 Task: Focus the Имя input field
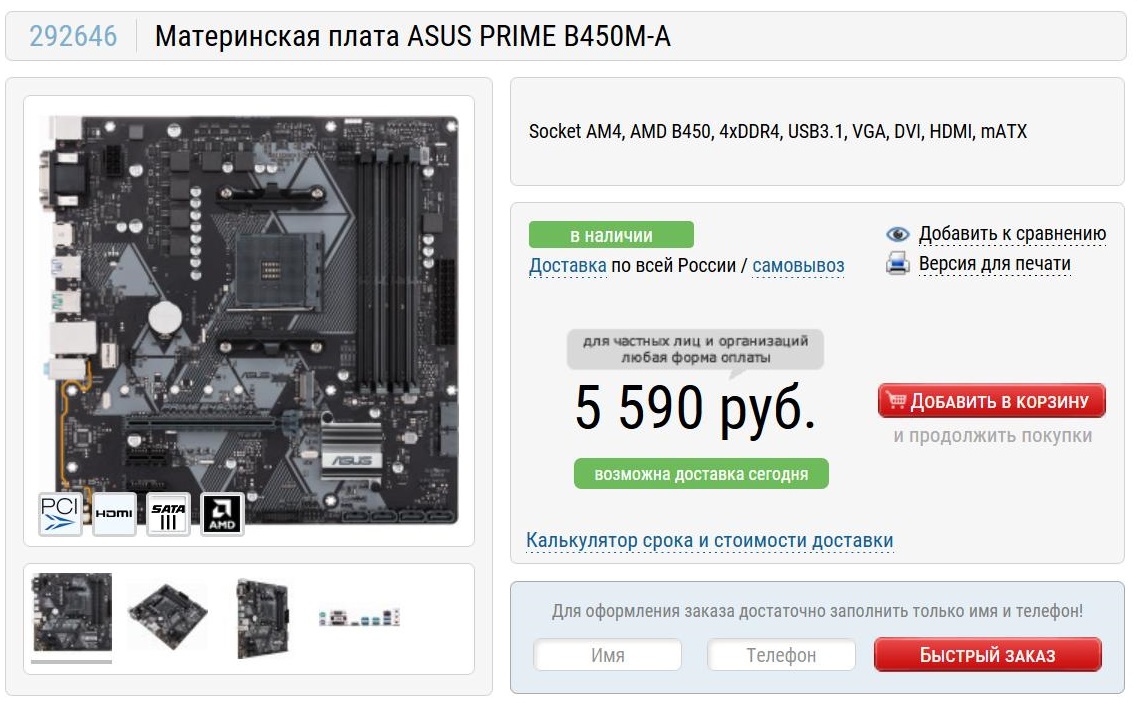[x=608, y=655]
